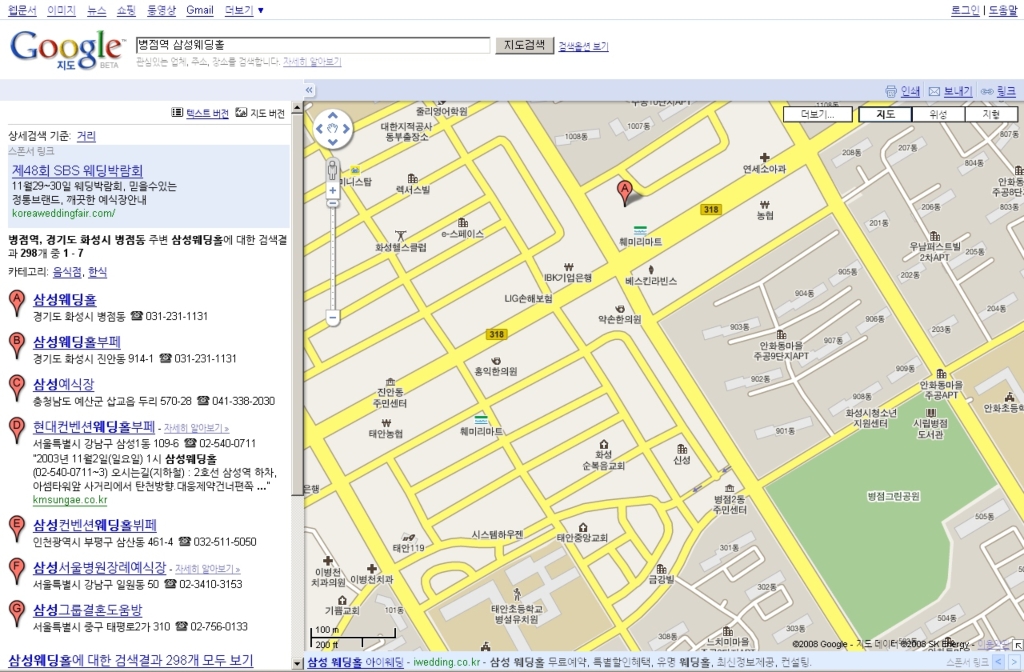Image resolution: width=1024 pixels, height=672 pixels.
Task: Open the 삼성웨딩홀 result A link
Action: click(65, 300)
